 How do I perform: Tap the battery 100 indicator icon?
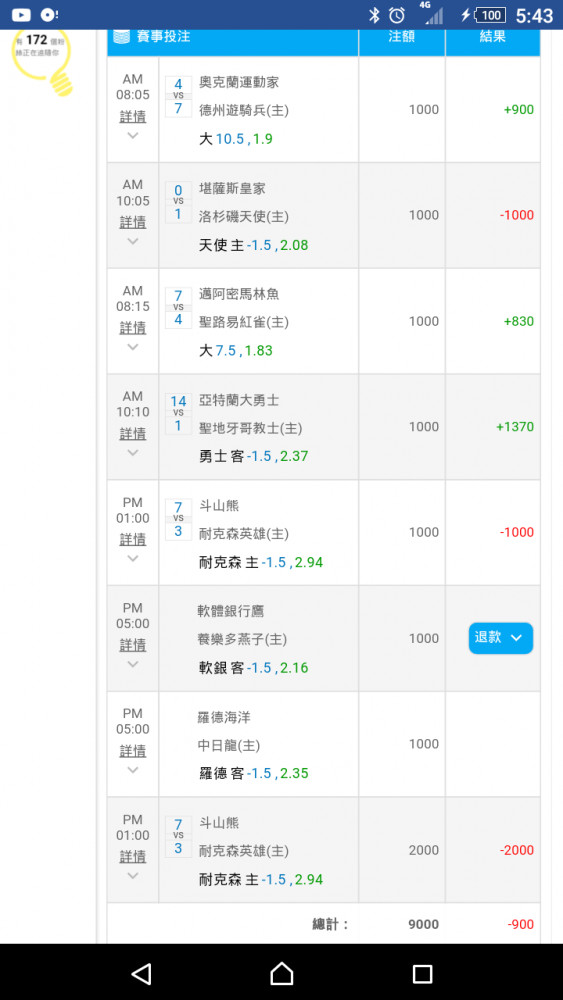click(490, 15)
